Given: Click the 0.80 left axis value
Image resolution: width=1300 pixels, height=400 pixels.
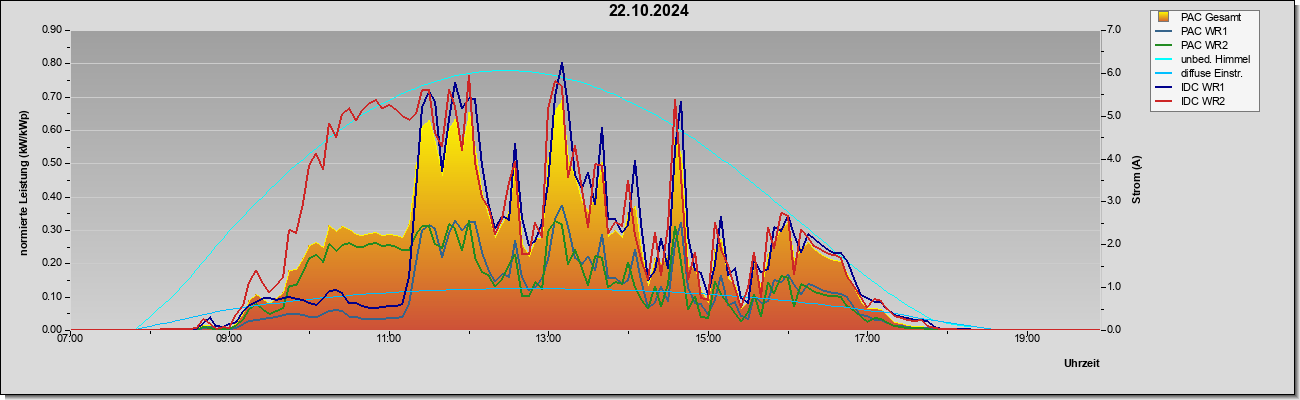Looking at the screenshot, I should (x=52, y=63).
